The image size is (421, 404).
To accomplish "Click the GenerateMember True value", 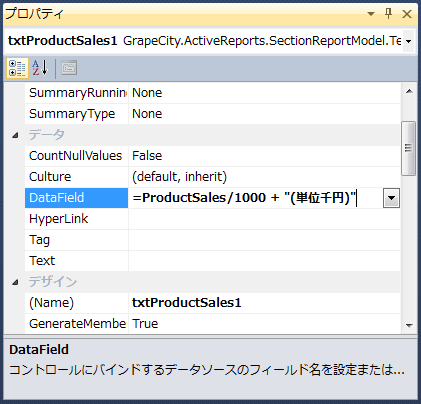I will tap(145, 324).
